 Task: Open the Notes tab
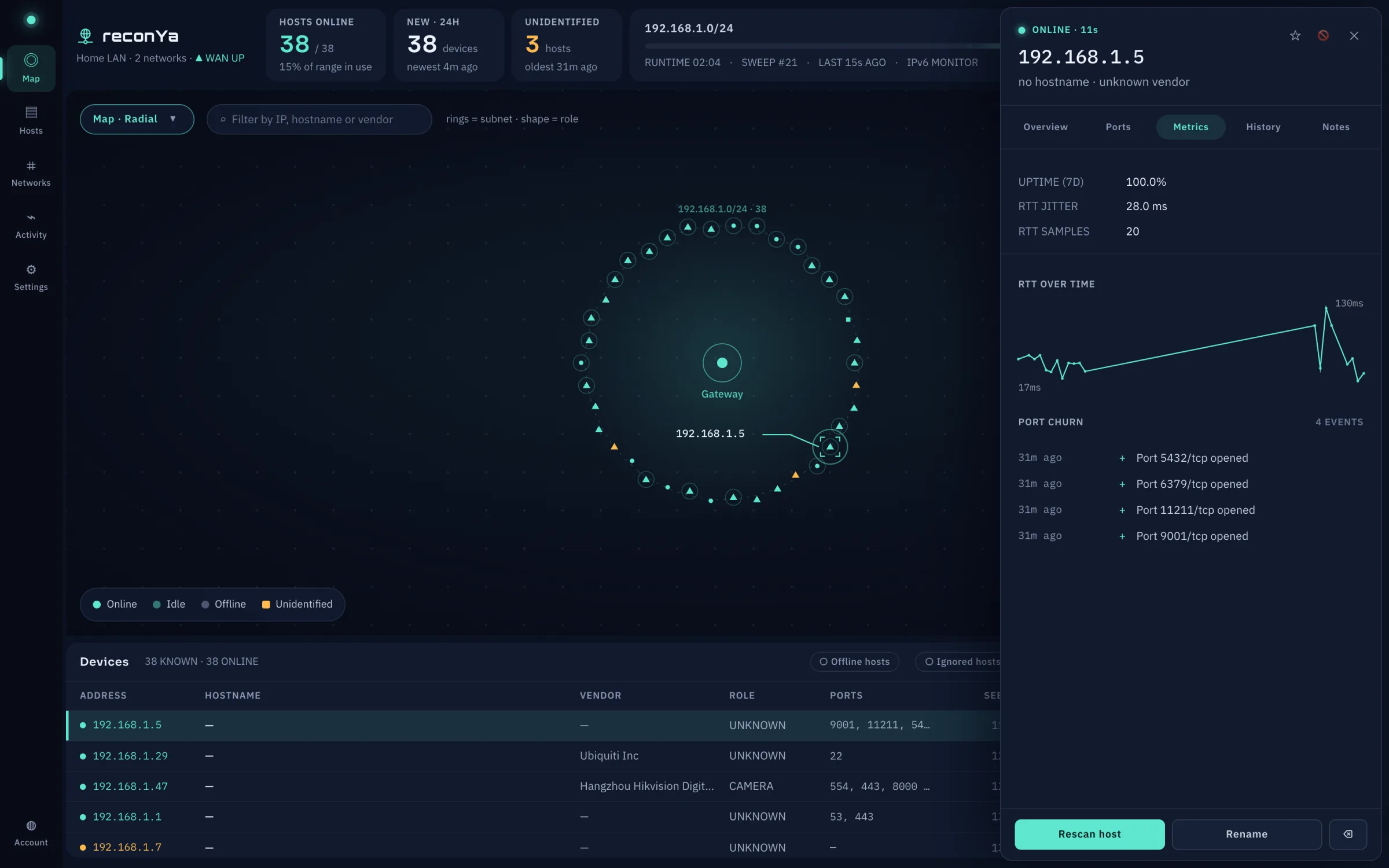point(1336,127)
